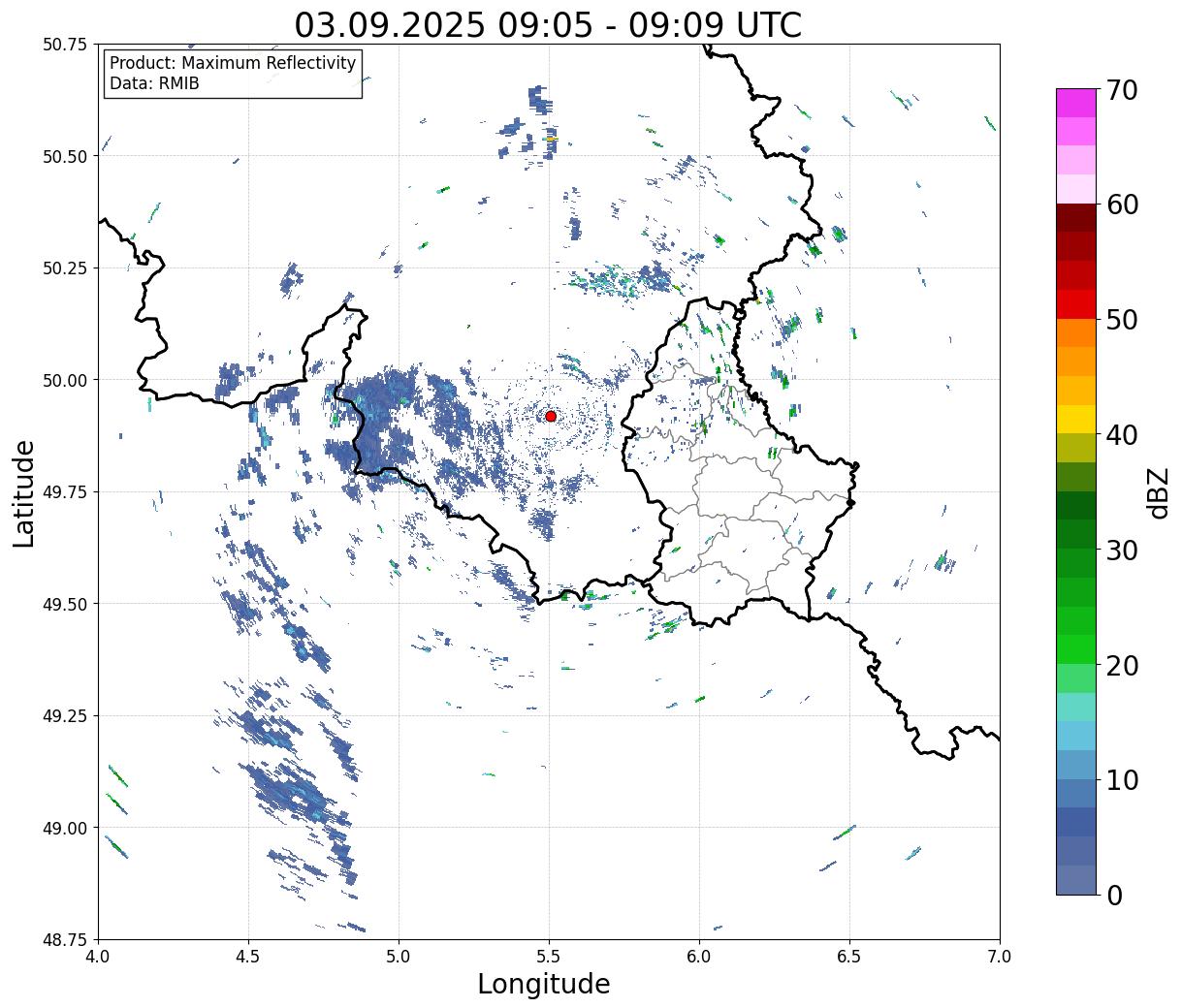Click the longitude tick label 6.0
Viewport: 1182px width, 1008px height.
tap(699, 957)
